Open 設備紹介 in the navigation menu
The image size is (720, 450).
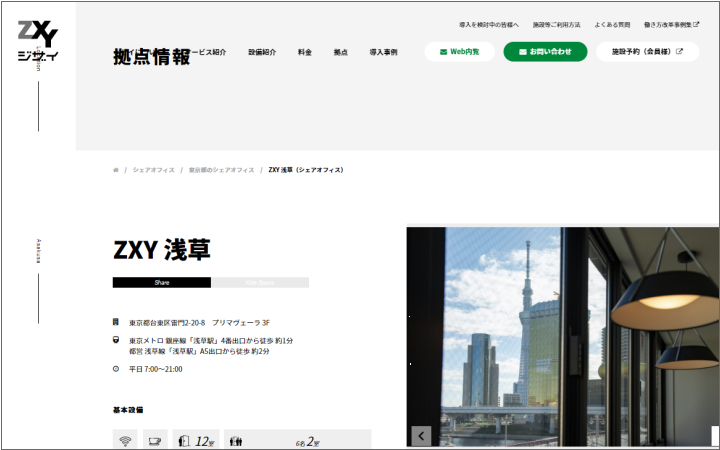[262, 52]
